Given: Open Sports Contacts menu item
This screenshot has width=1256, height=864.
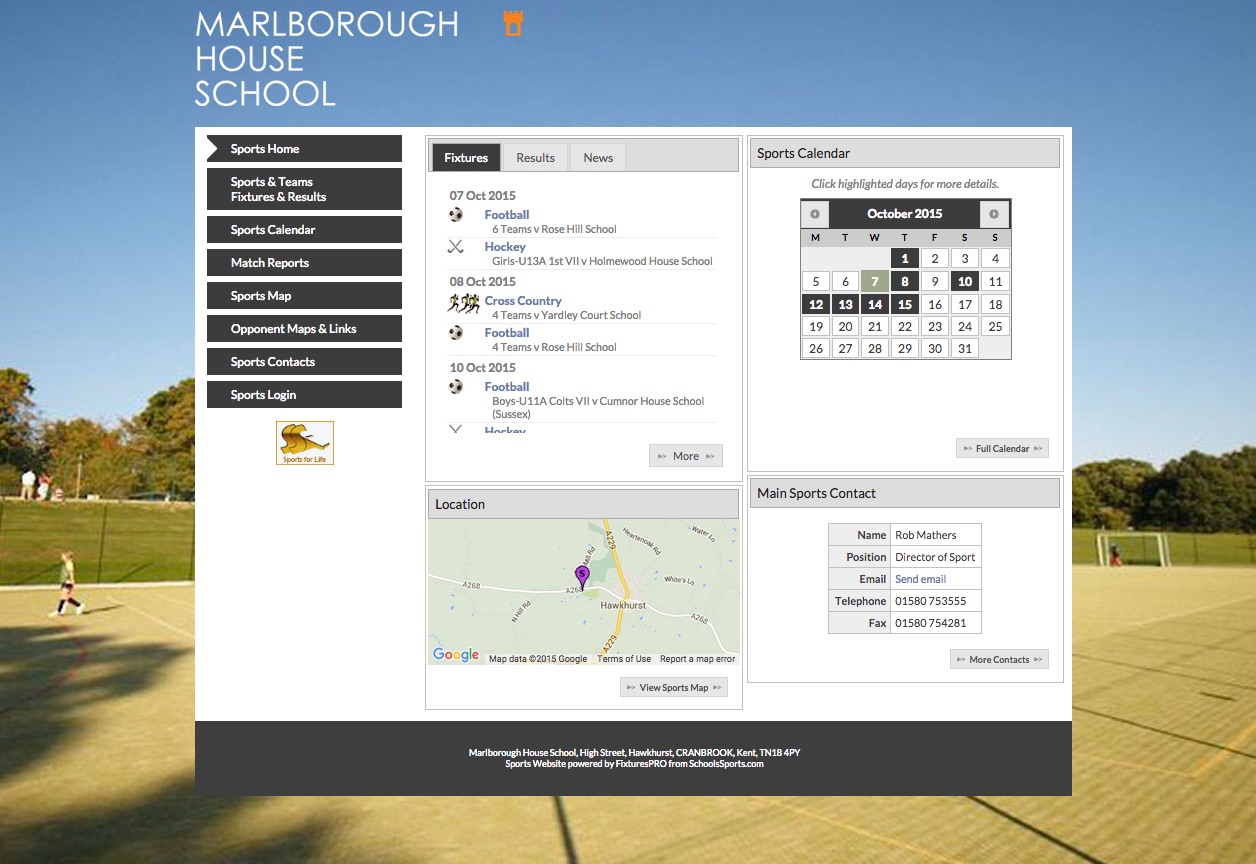Looking at the screenshot, I should pyautogui.click(x=304, y=362).
